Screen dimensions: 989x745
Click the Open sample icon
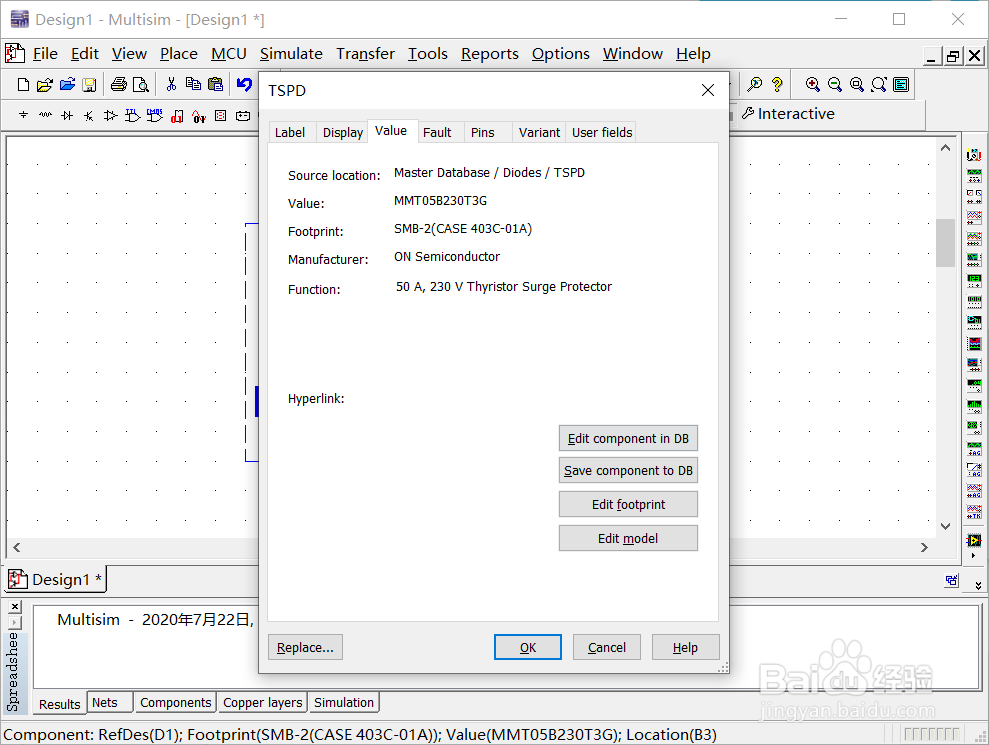coord(67,84)
